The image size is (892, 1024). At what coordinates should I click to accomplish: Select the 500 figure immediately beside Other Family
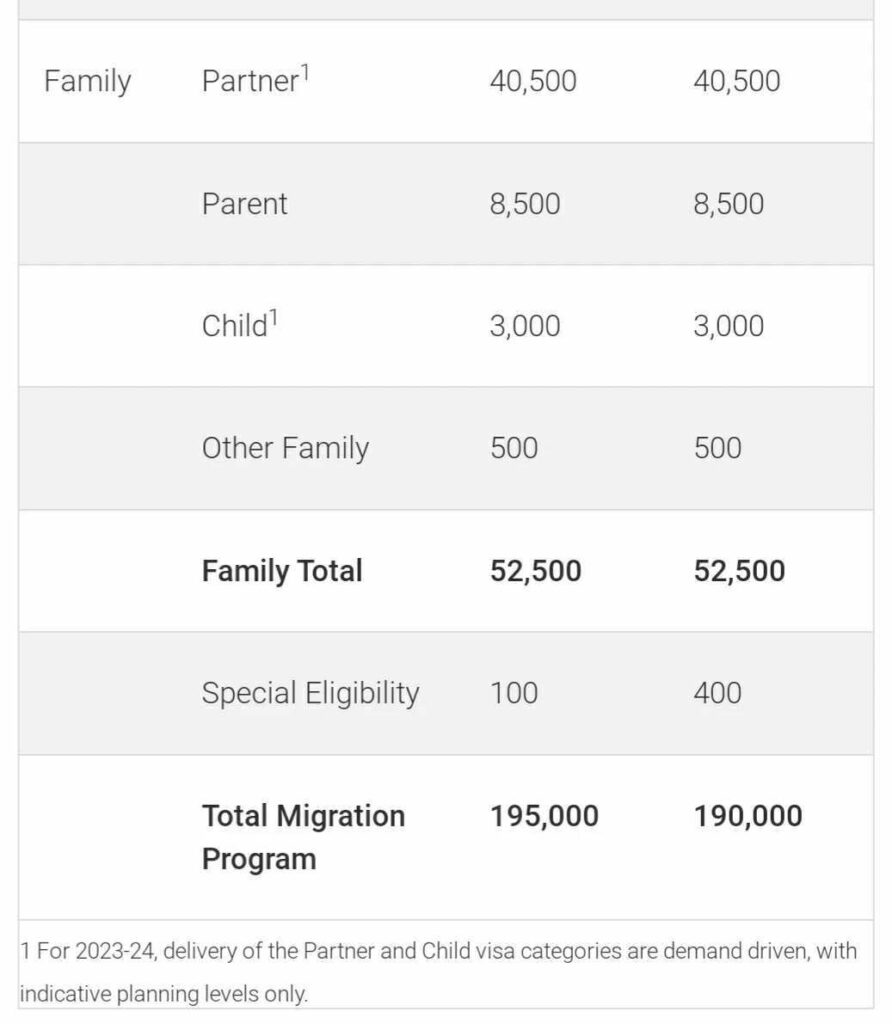coord(513,448)
